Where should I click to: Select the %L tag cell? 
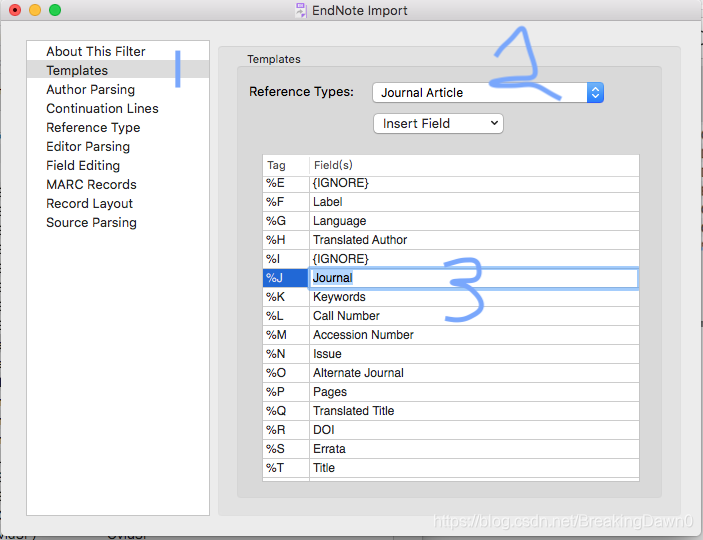tap(286, 316)
